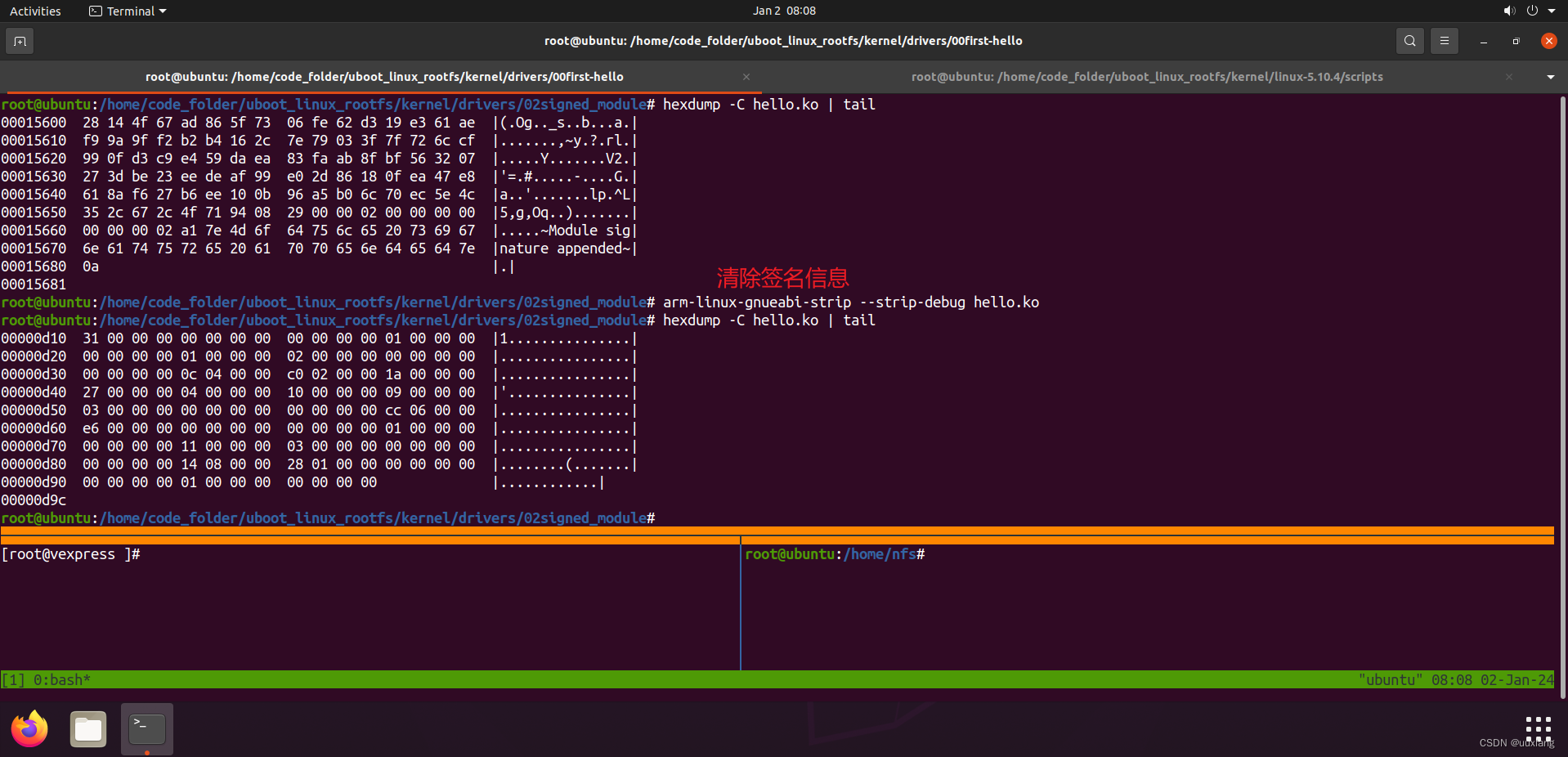Close the terminal window

[1548, 41]
